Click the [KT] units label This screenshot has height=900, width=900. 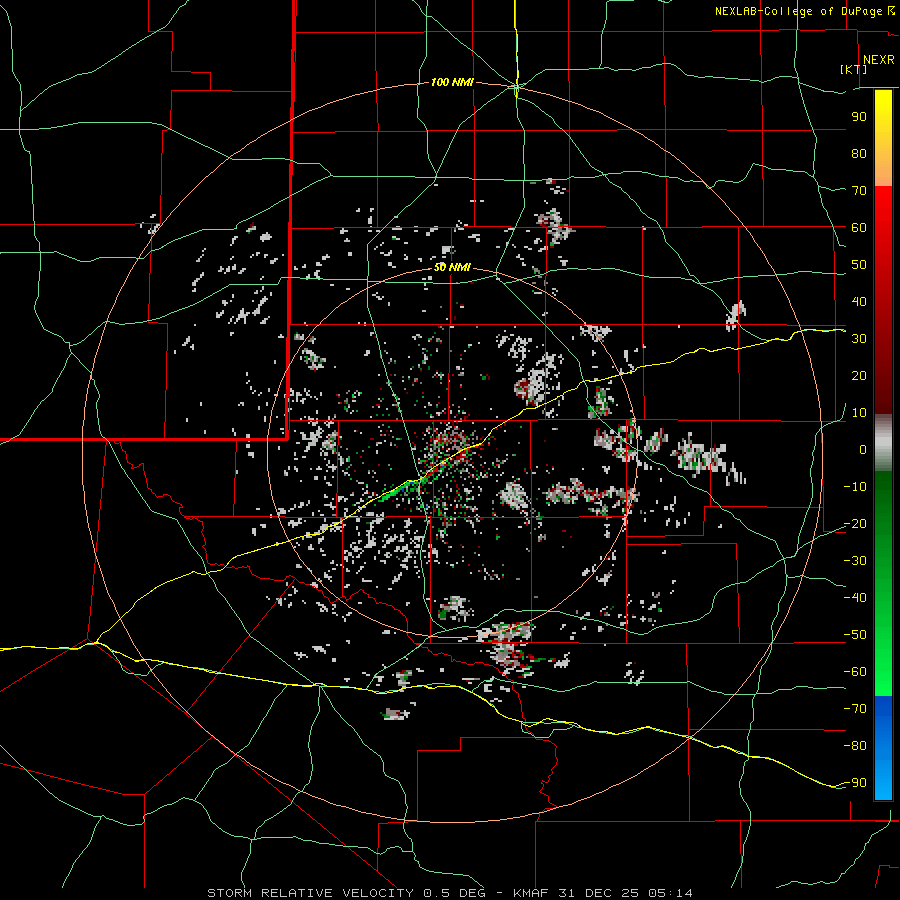click(x=854, y=69)
